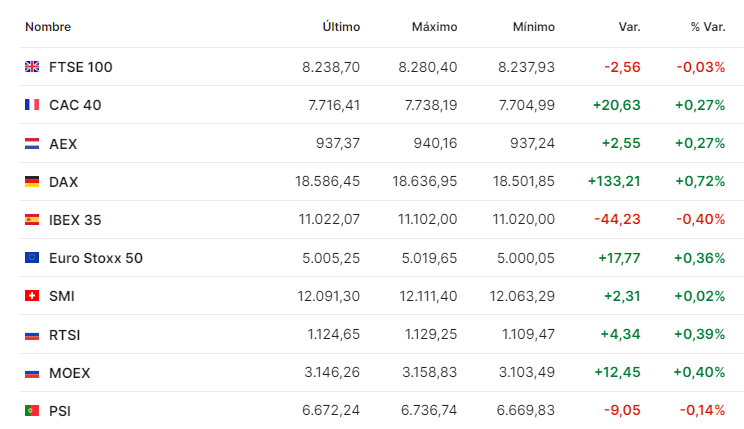Sort table by Mínimo column header

pyautogui.click(x=534, y=27)
